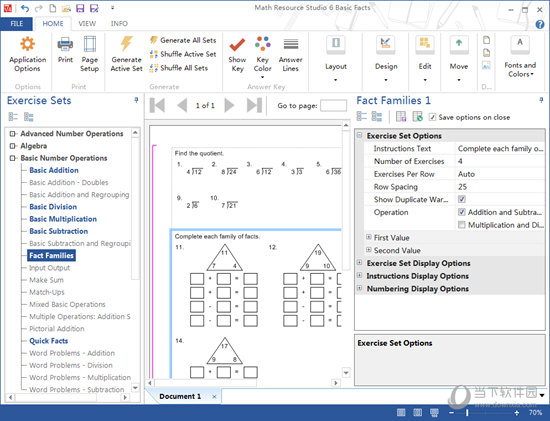Select Basic Addition exercise set
Image resolution: width=550 pixels, height=421 pixels.
(54, 170)
